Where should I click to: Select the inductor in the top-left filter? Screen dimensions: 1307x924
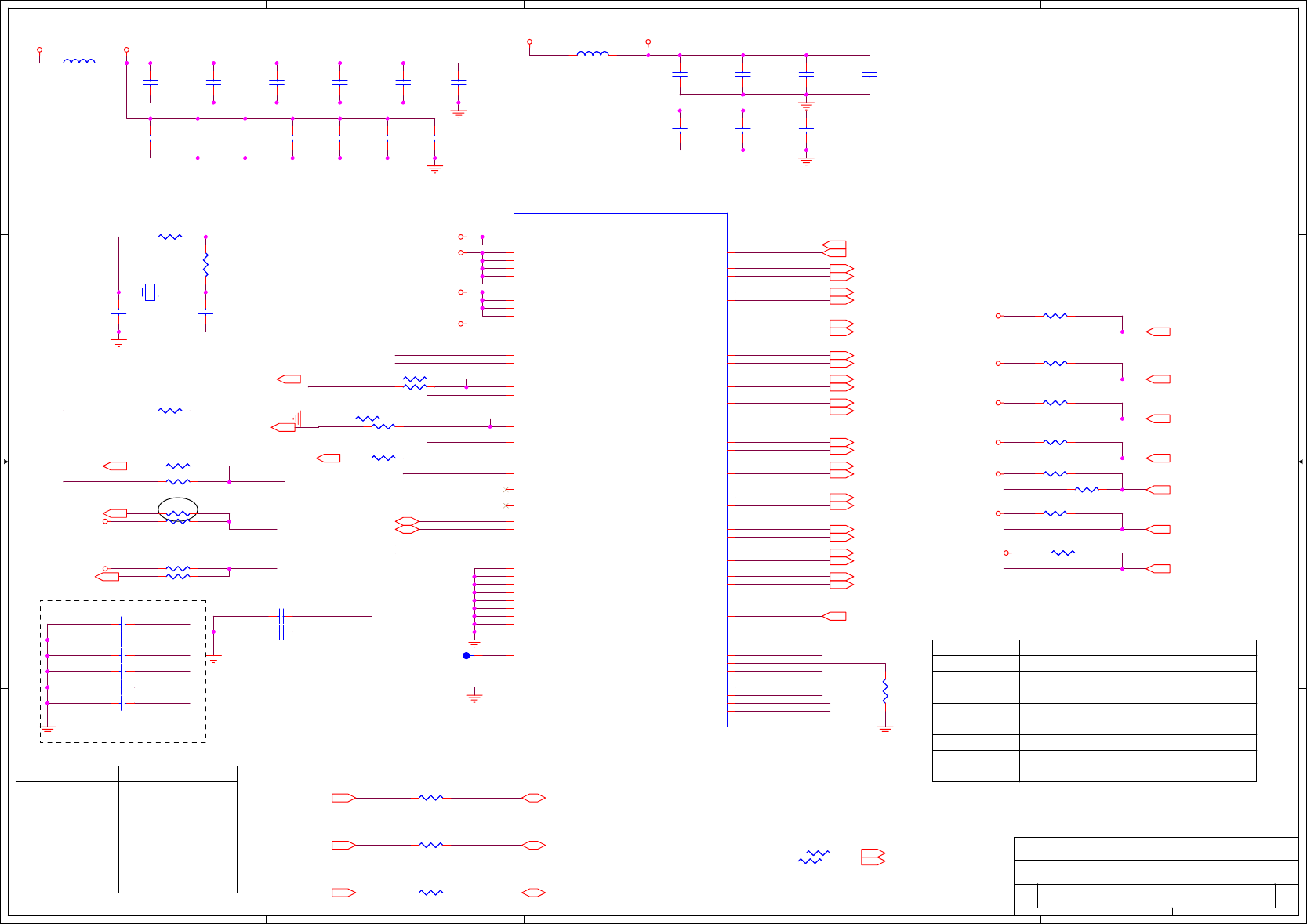click(x=79, y=61)
